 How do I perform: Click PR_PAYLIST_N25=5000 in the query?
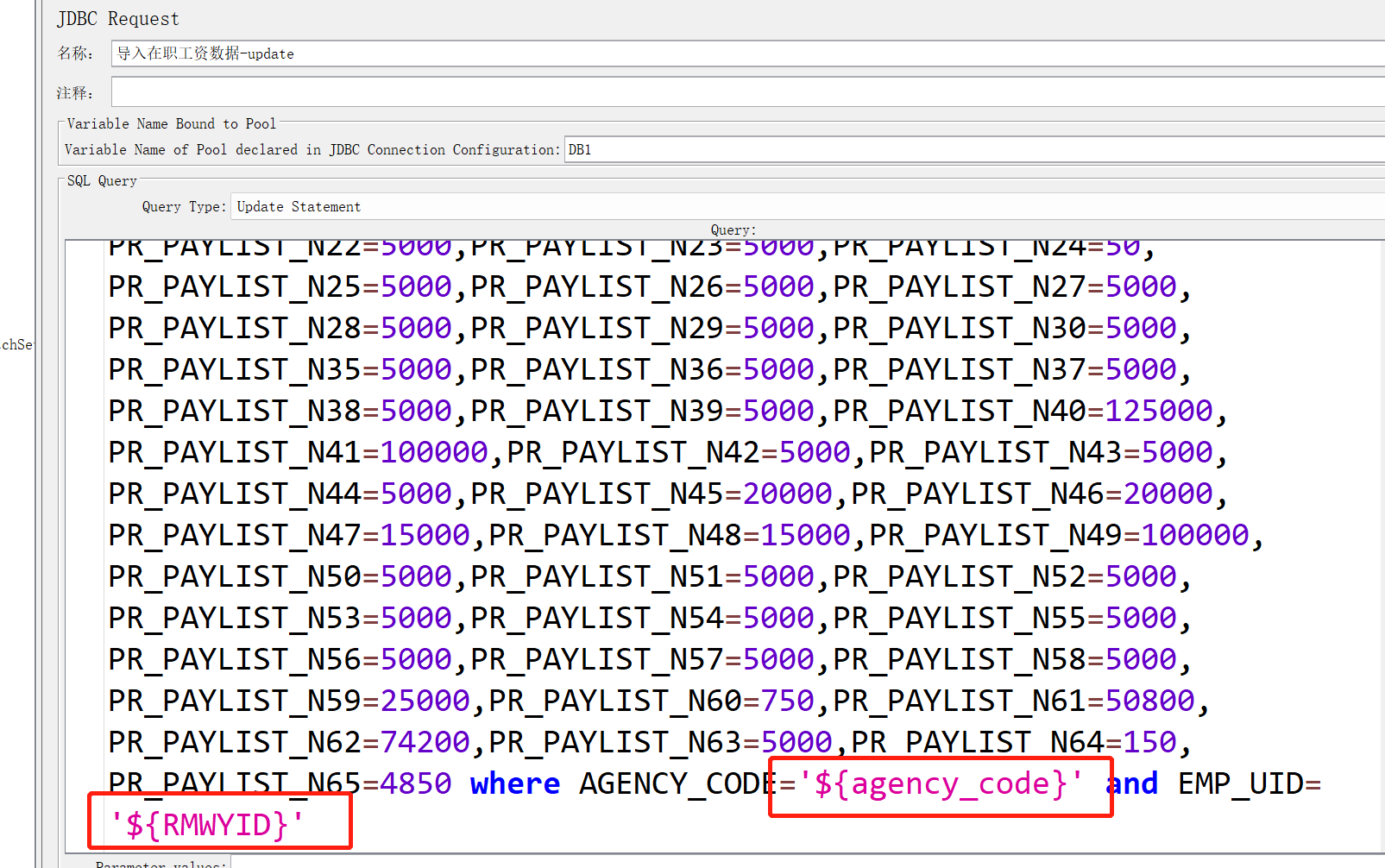tap(280, 286)
